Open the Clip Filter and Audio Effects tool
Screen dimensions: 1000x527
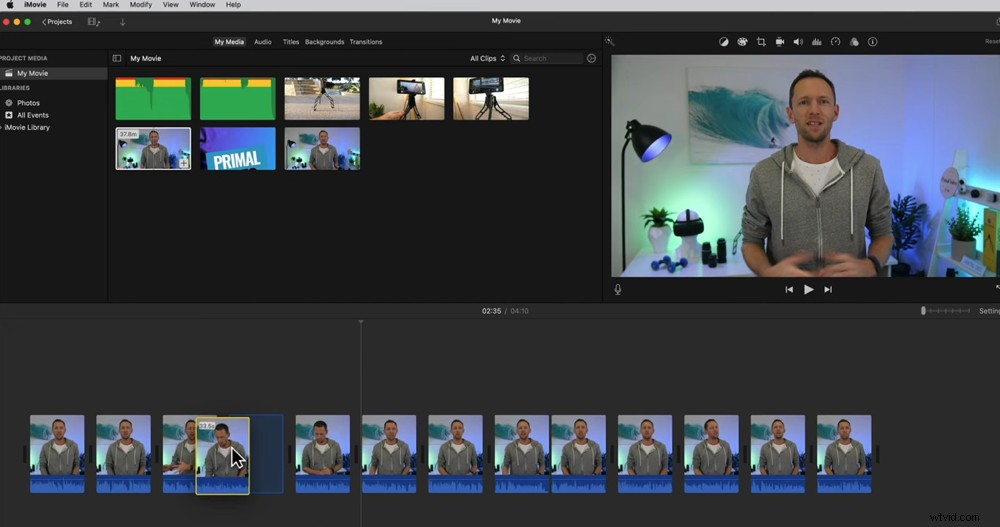click(854, 41)
